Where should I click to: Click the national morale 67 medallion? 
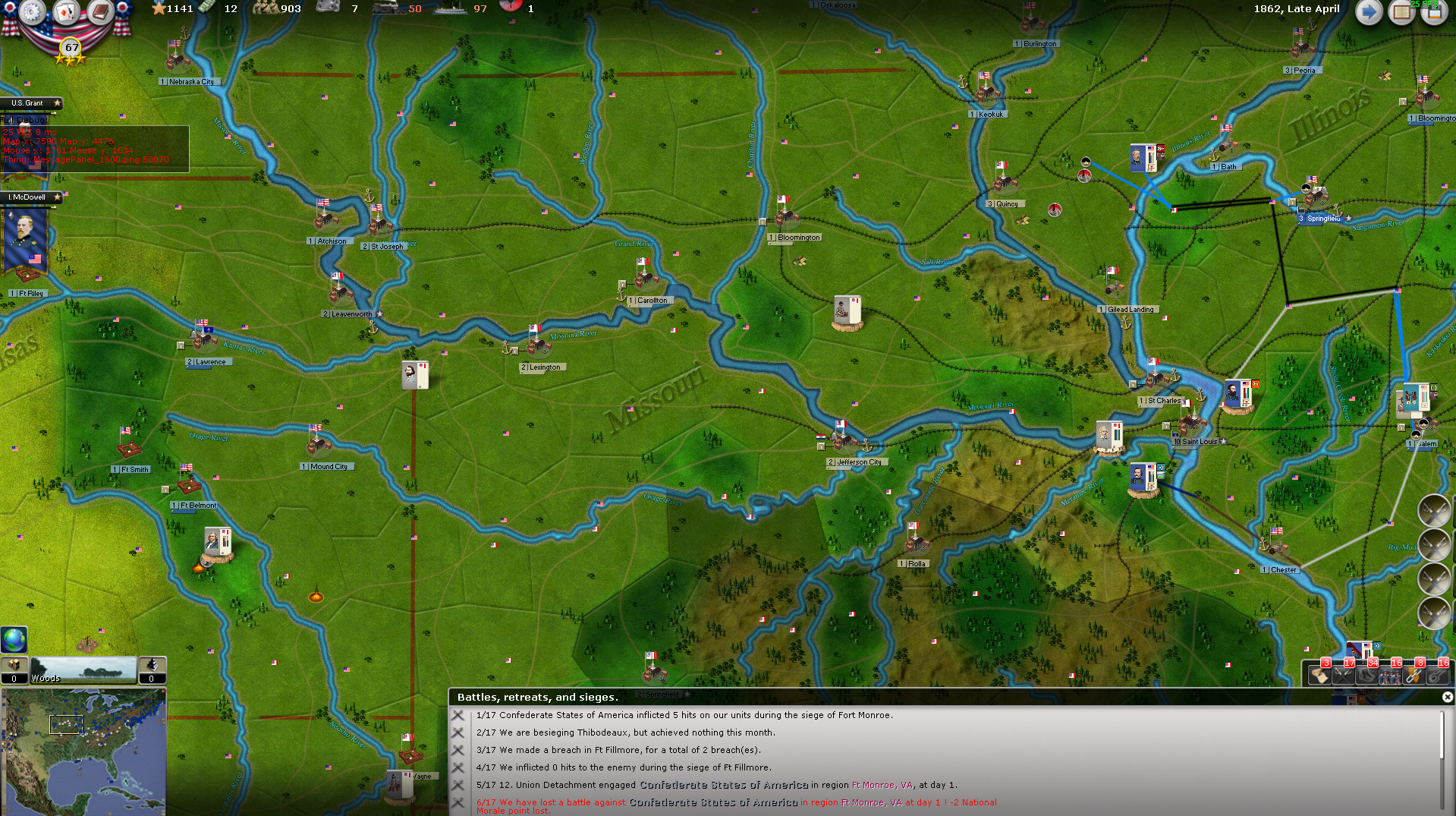[x=71, y=48]
